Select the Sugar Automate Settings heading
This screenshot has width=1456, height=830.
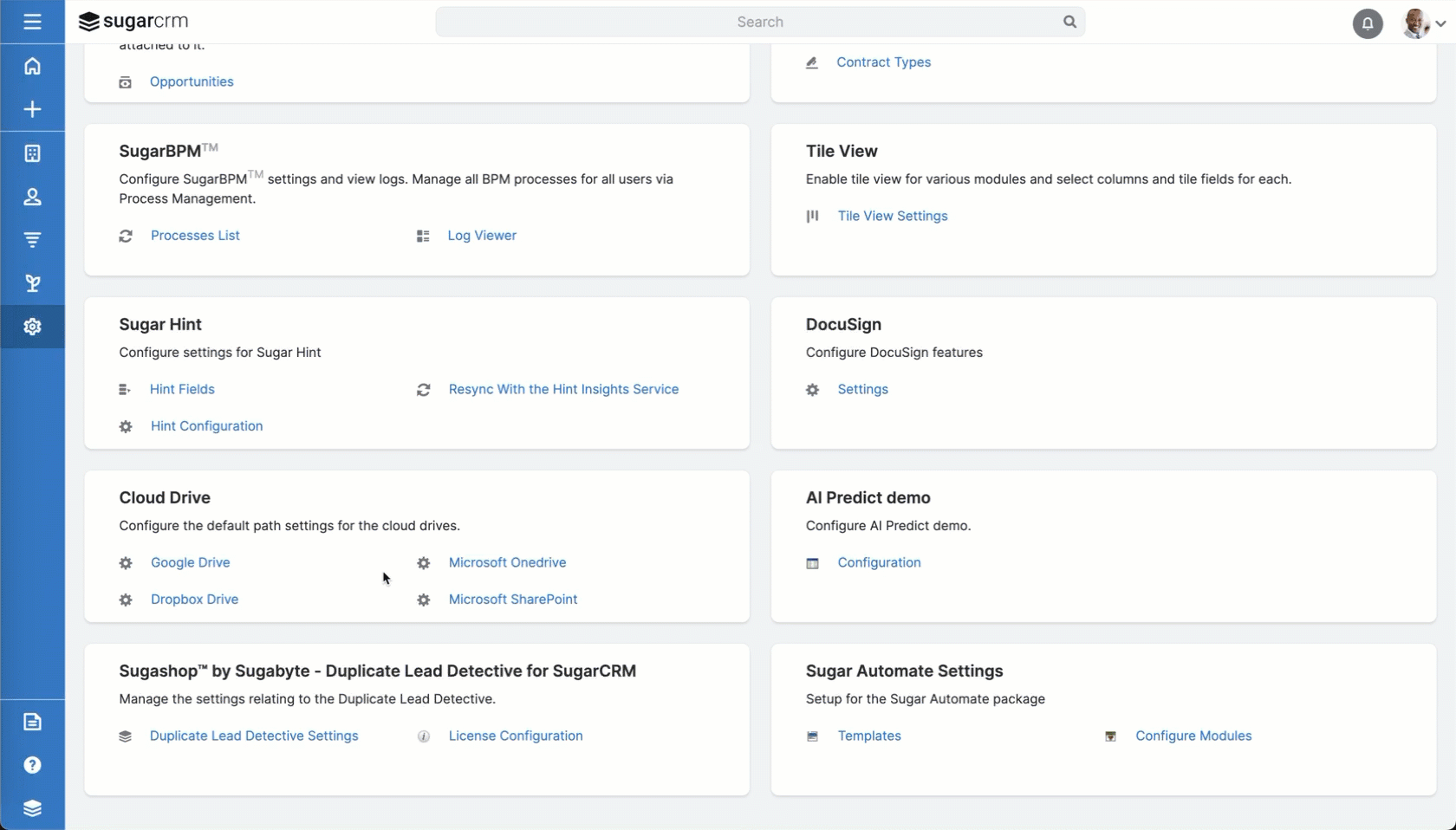[x=904, y=671]
